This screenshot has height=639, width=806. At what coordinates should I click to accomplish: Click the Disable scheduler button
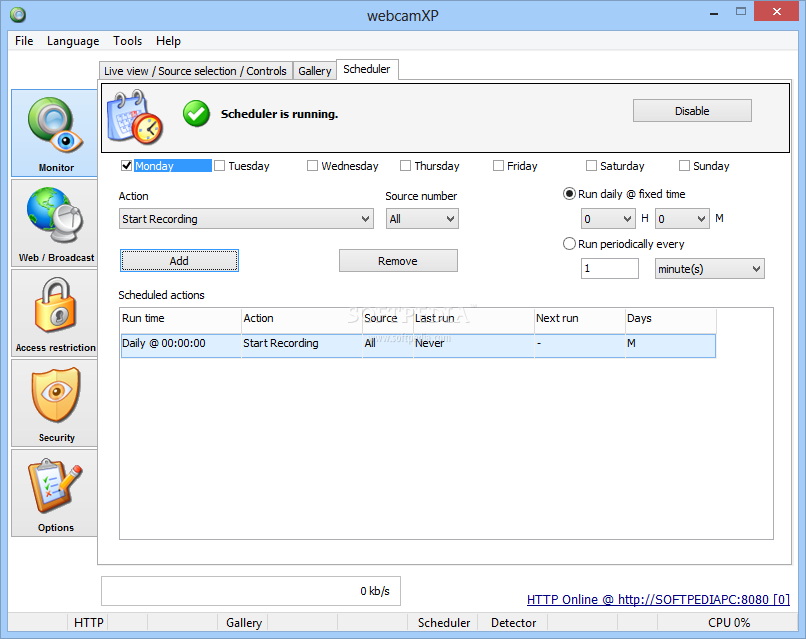tap(692, 111)
